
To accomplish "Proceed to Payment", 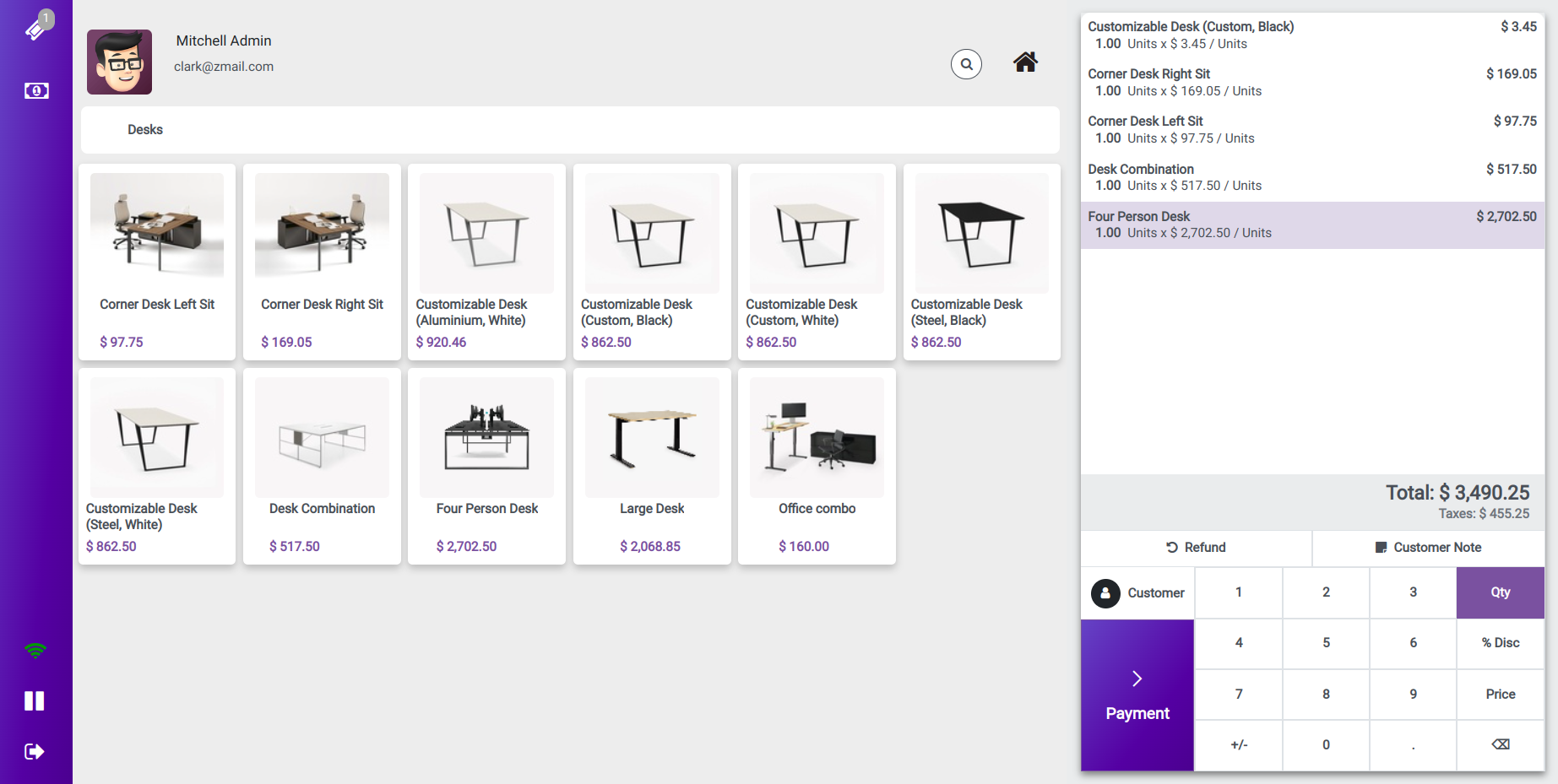I will 1137,695.
